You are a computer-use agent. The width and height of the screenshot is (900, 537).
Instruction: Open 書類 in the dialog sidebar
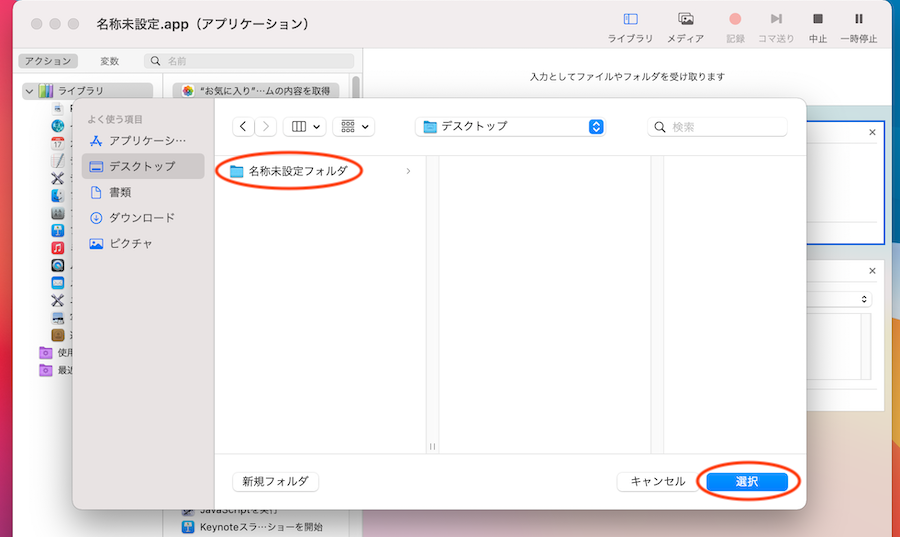click(143, 192)
